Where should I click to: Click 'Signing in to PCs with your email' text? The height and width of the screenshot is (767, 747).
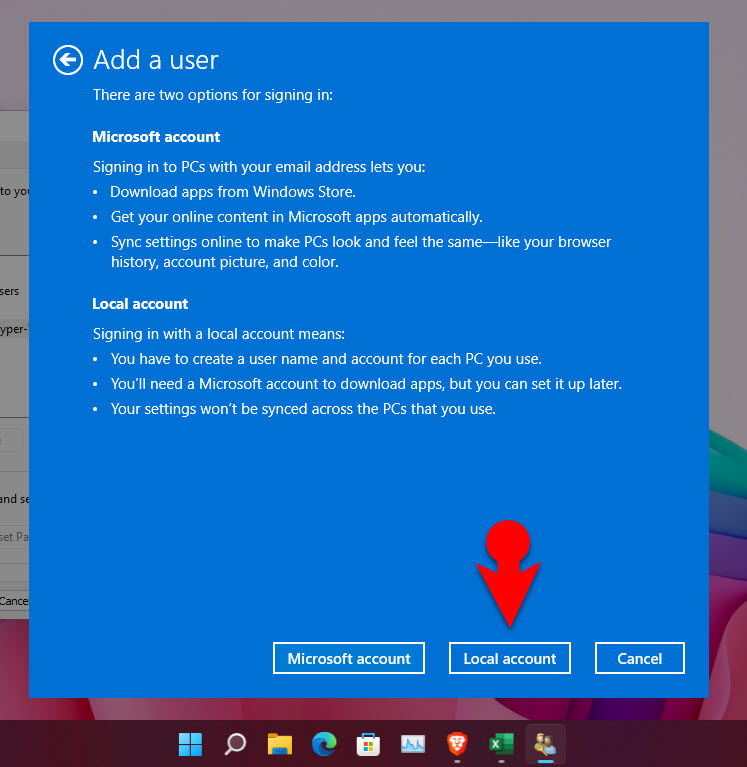[259, 167]
